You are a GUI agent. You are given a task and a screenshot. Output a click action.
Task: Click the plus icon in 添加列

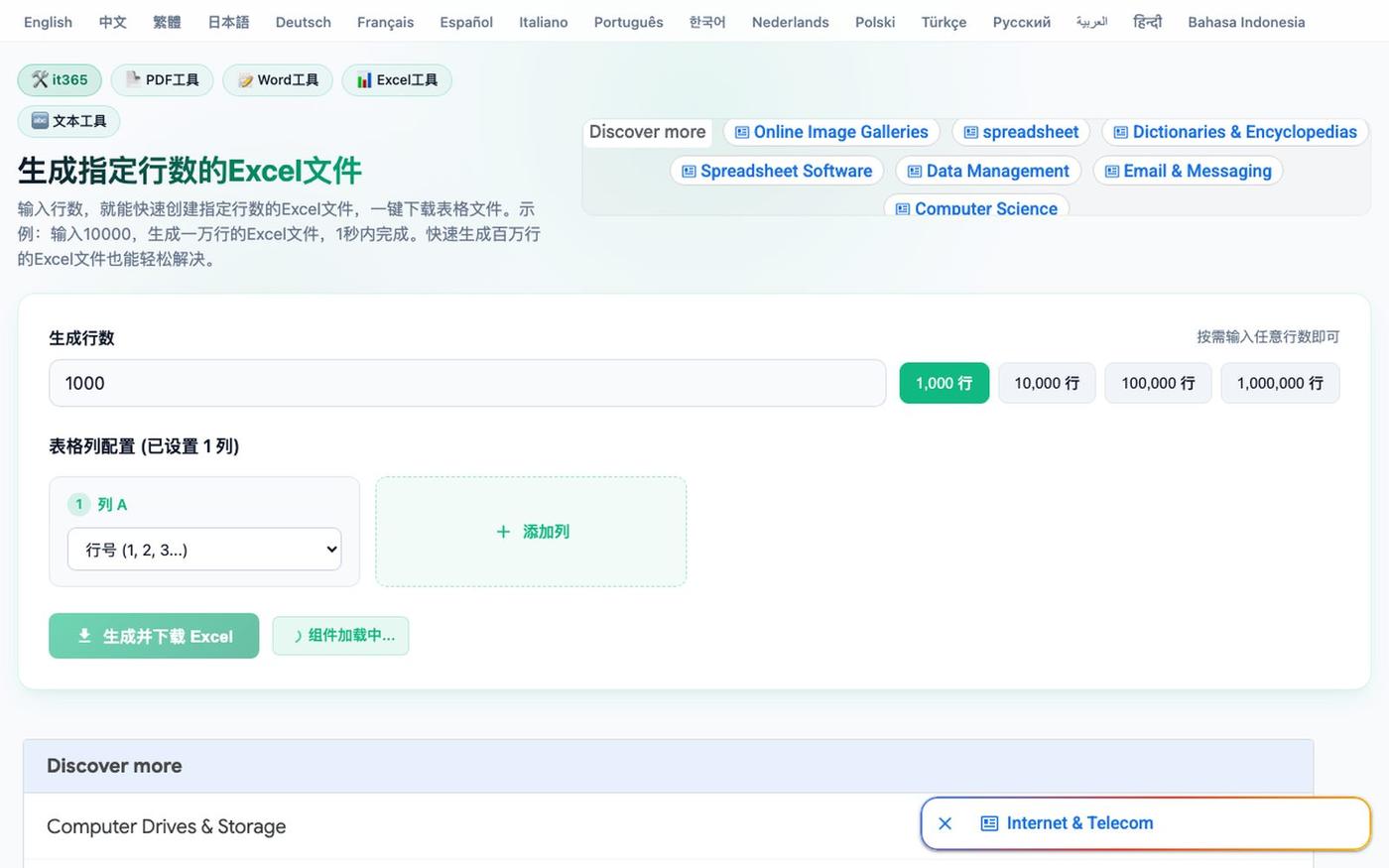(x=503, y=532)
